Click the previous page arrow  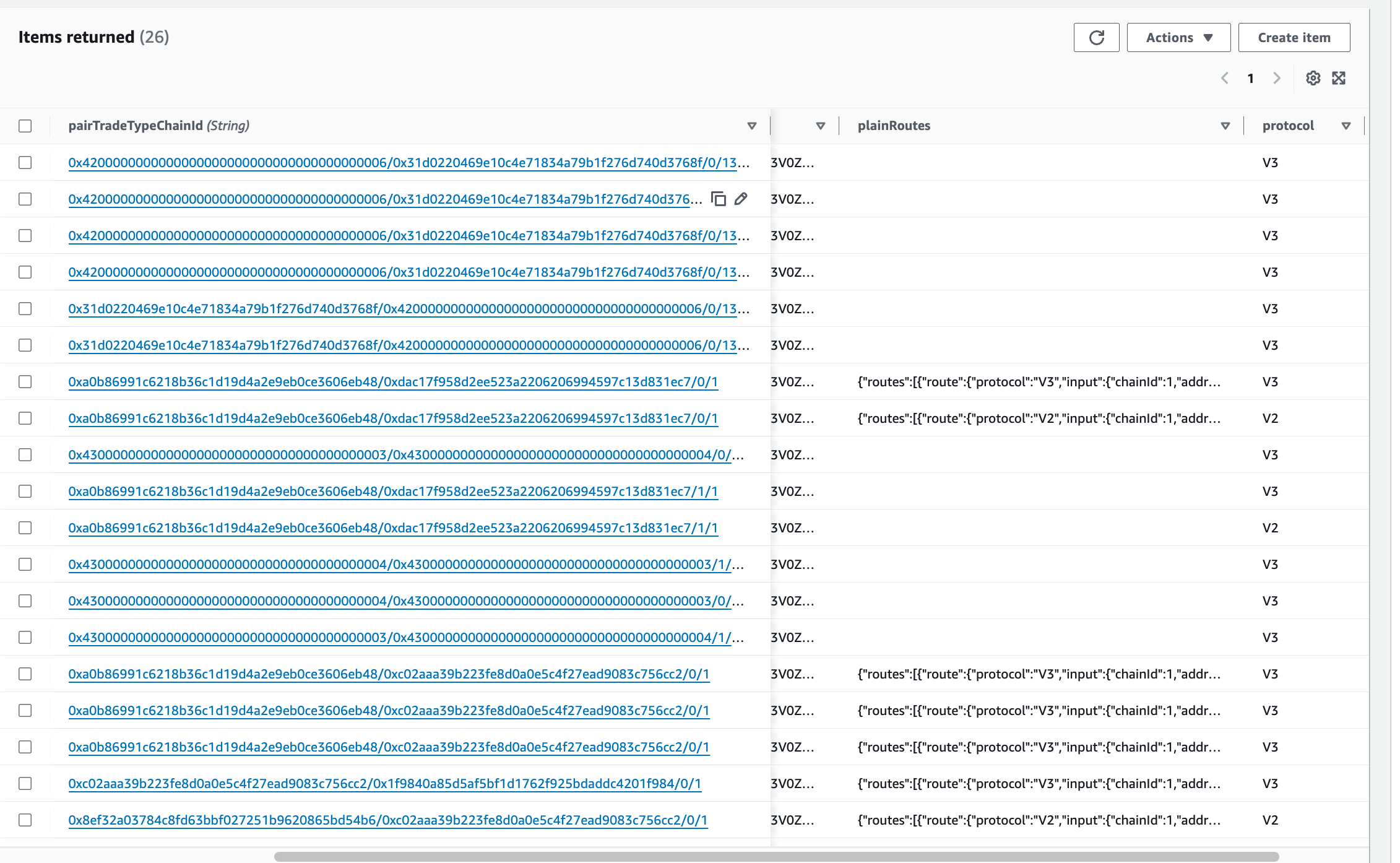coord(1225,79)
